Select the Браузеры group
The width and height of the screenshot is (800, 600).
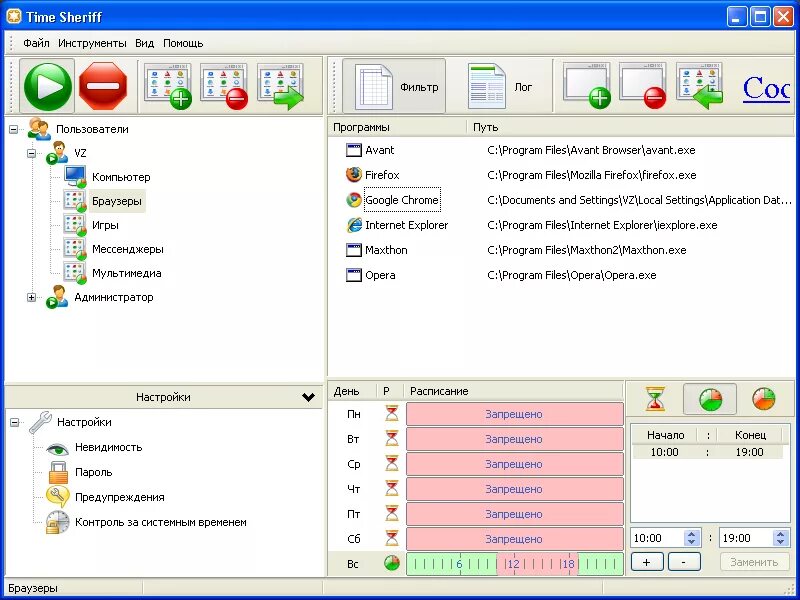(117, 201)
